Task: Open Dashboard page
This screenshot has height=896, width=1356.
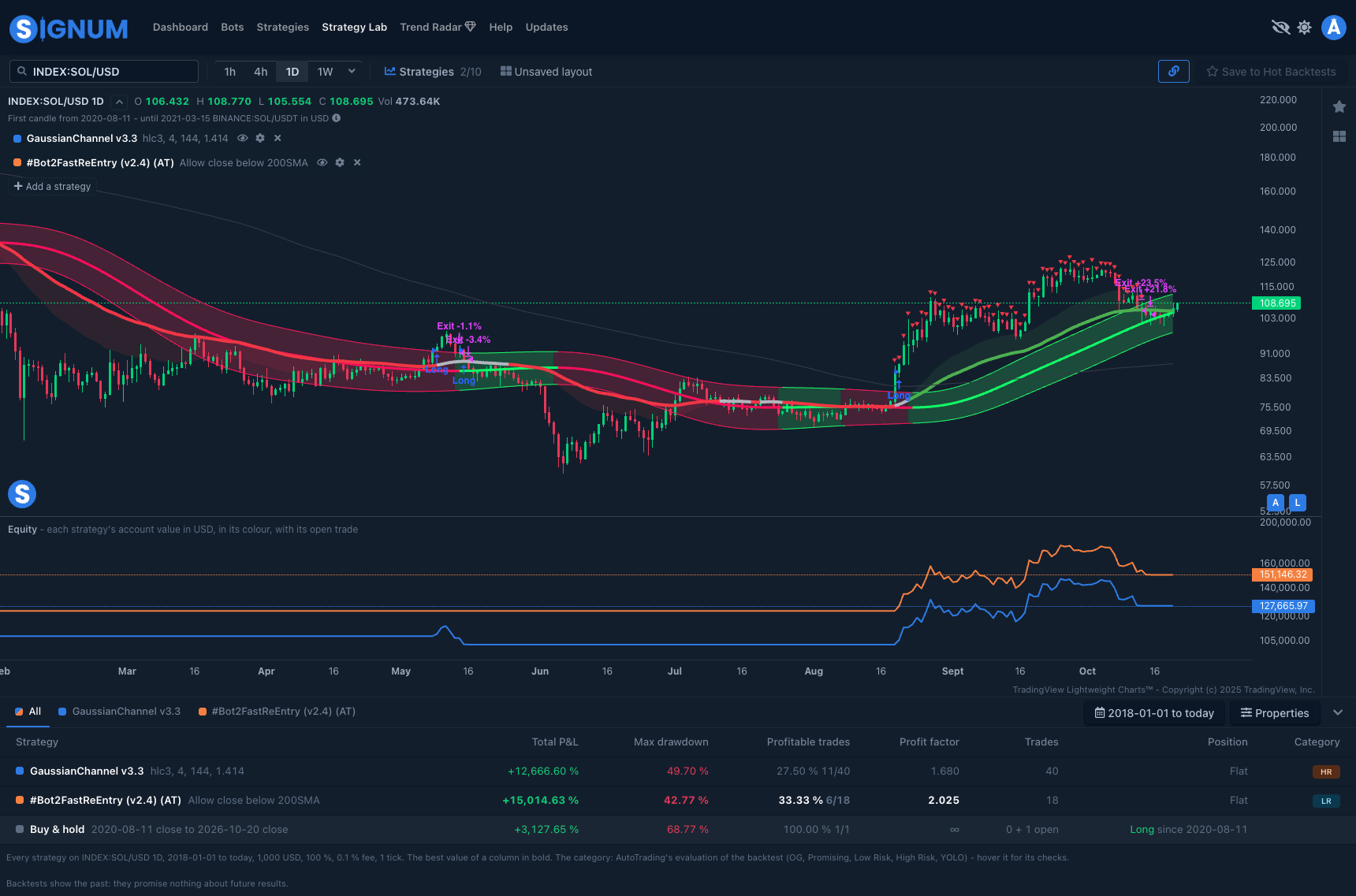Action: tap(181, 27)
